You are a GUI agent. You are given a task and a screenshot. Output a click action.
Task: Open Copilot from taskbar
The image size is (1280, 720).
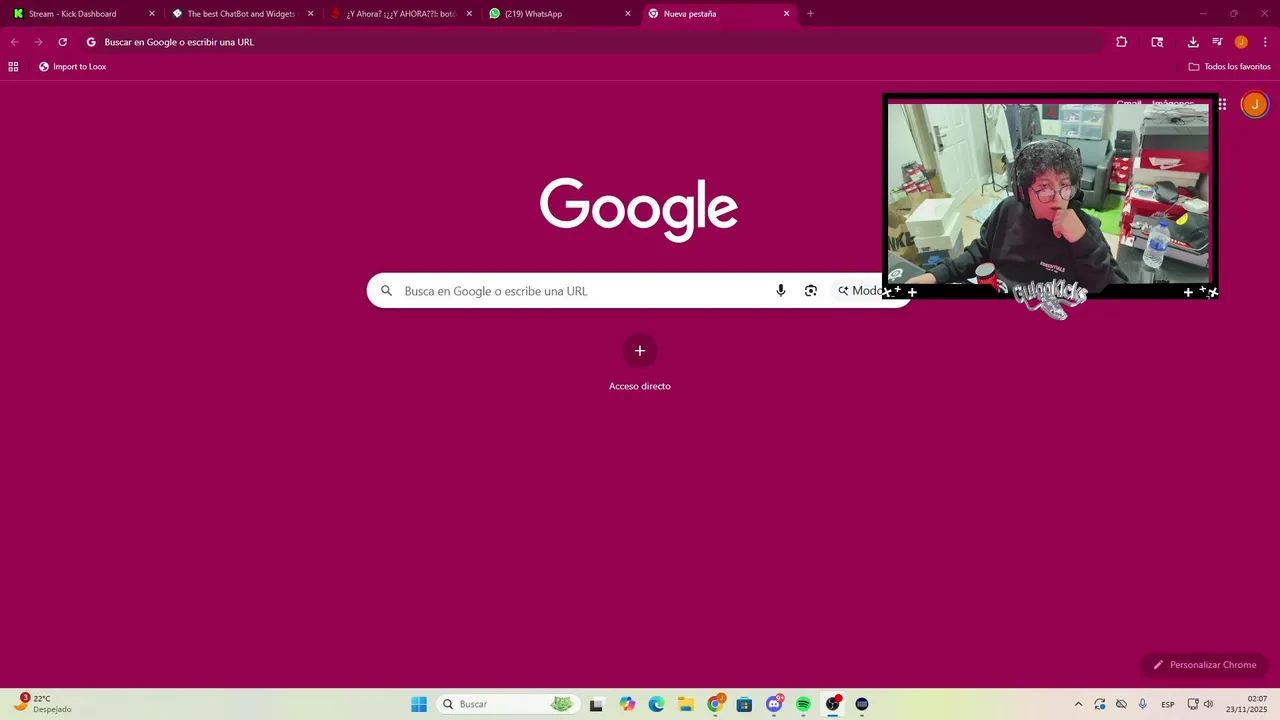[627, 704]
